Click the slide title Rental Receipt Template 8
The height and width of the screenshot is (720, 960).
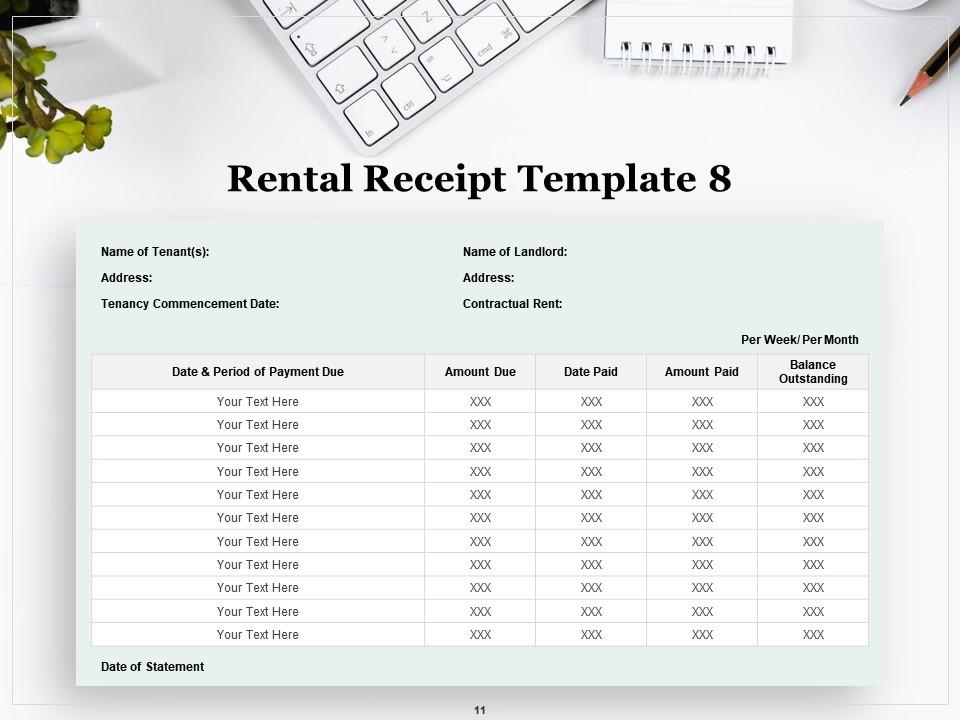[480, 180]
